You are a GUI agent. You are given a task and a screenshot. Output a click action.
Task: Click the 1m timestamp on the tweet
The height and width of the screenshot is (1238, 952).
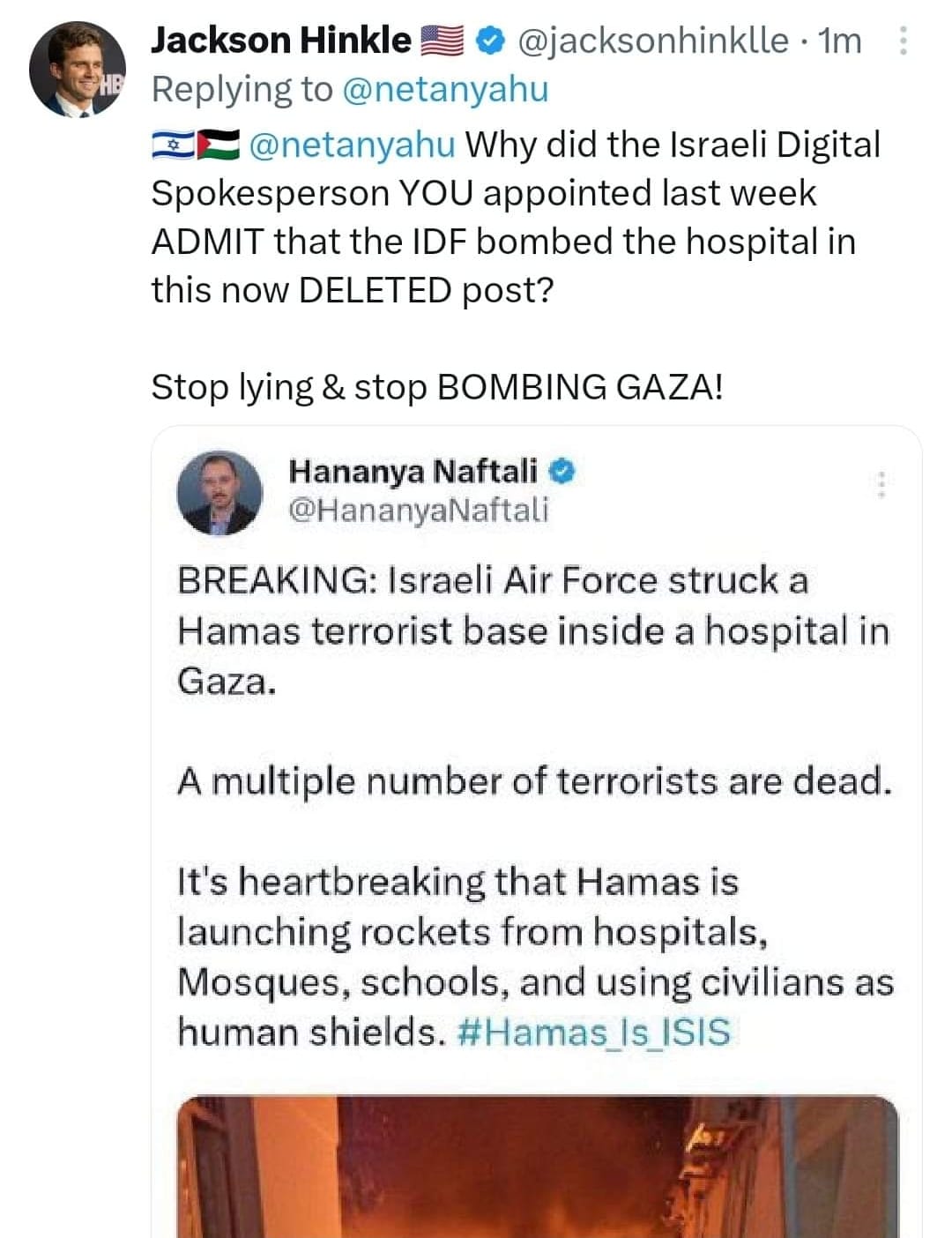point(839,41)
